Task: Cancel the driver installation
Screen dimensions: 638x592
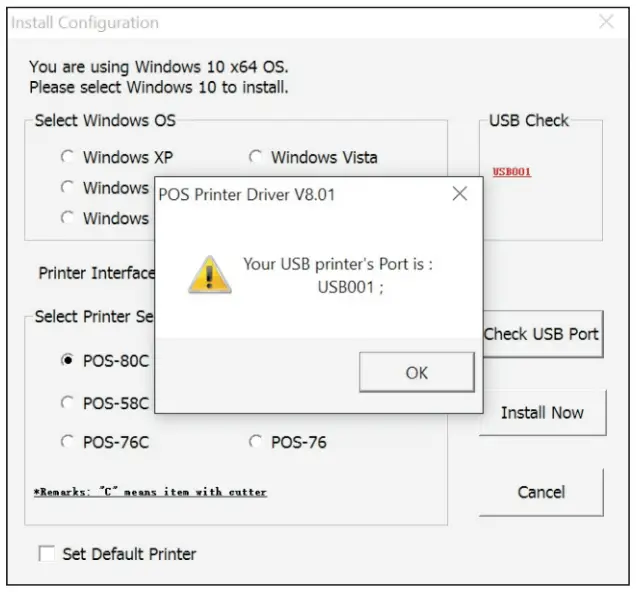Action: click(x=541, y=492)
